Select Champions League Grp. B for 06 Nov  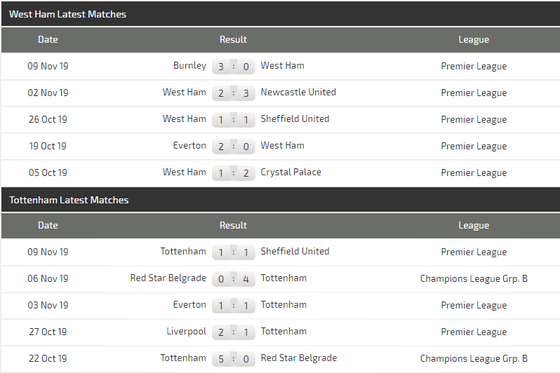coord(474,279)
